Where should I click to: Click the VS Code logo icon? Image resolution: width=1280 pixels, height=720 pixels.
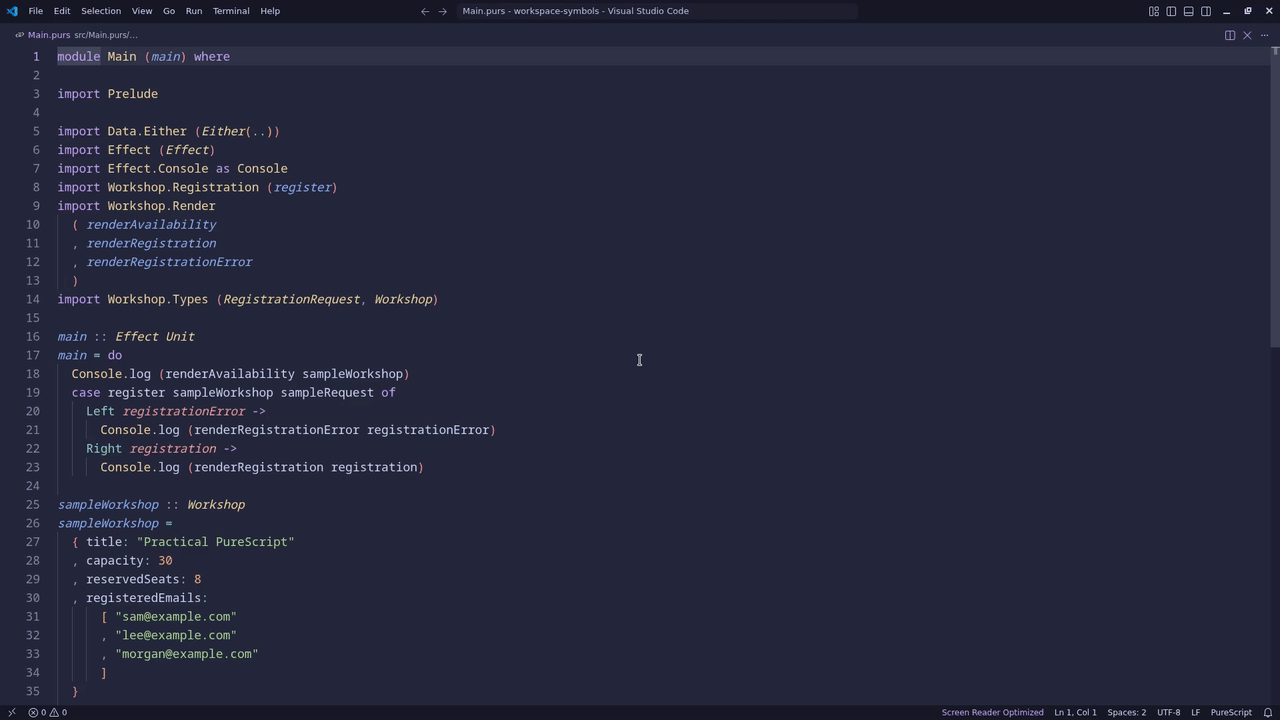pos(12,11)
